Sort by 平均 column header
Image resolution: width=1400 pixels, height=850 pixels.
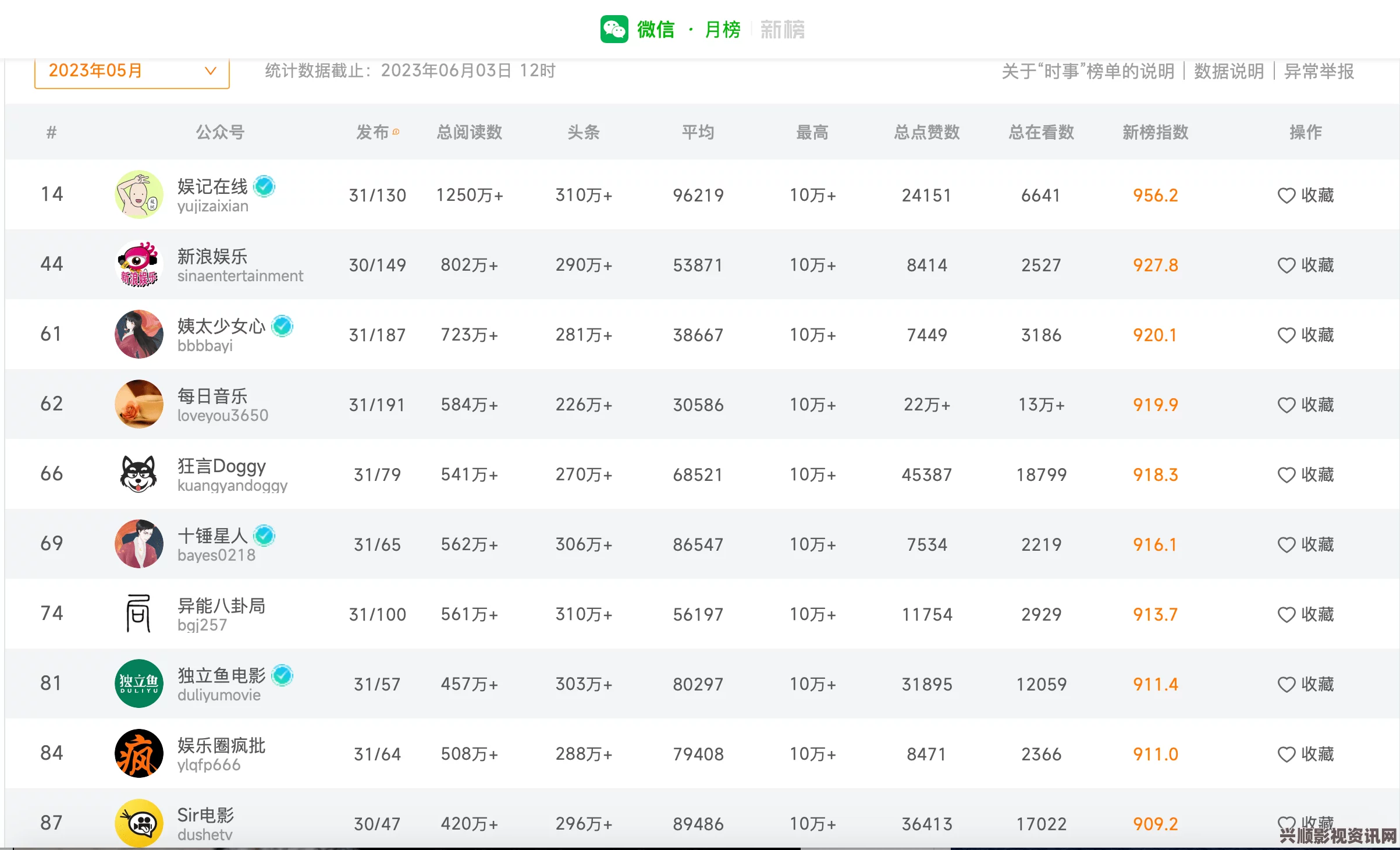tap(698, 132)
